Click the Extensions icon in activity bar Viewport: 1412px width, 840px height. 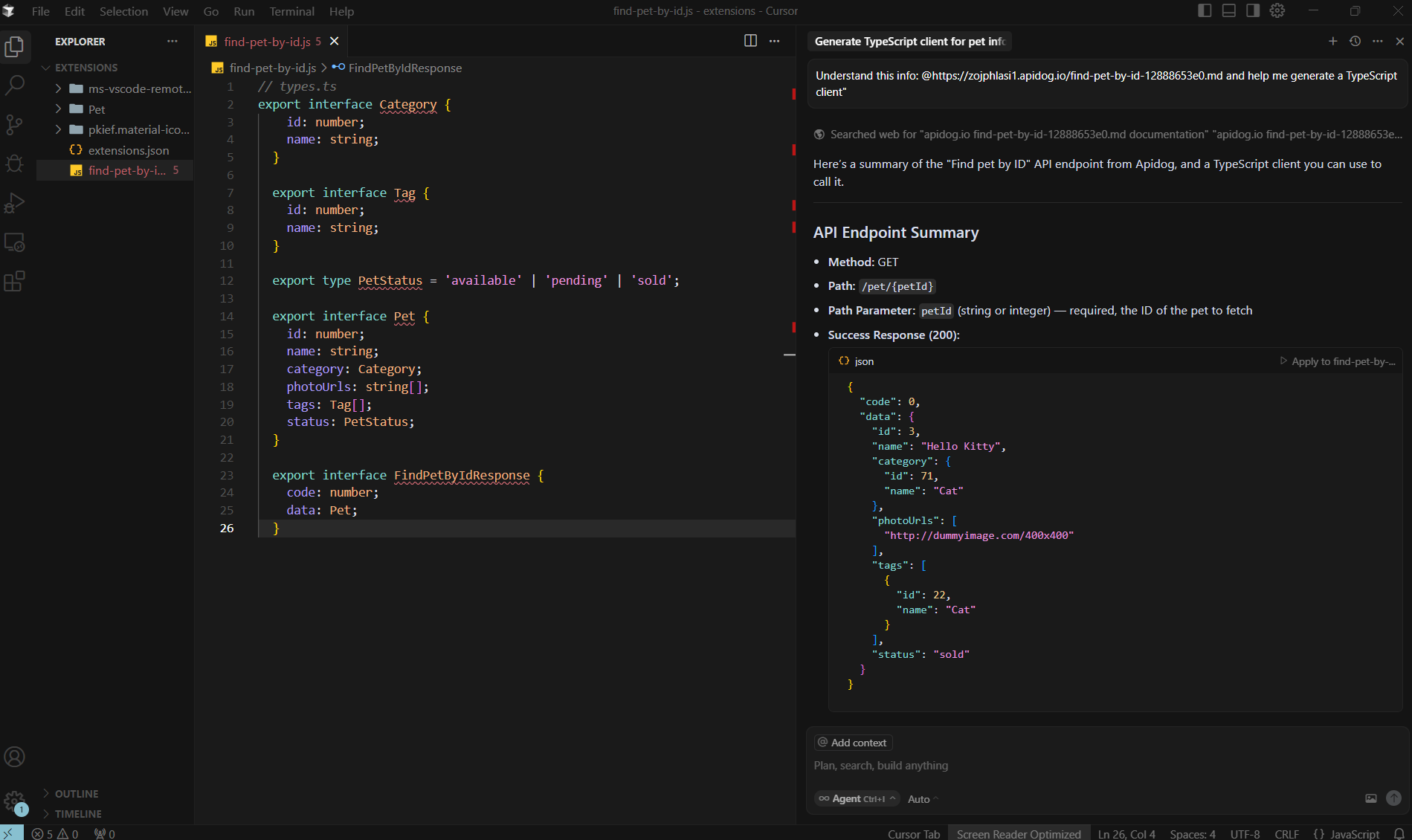[x=16, y=281]
